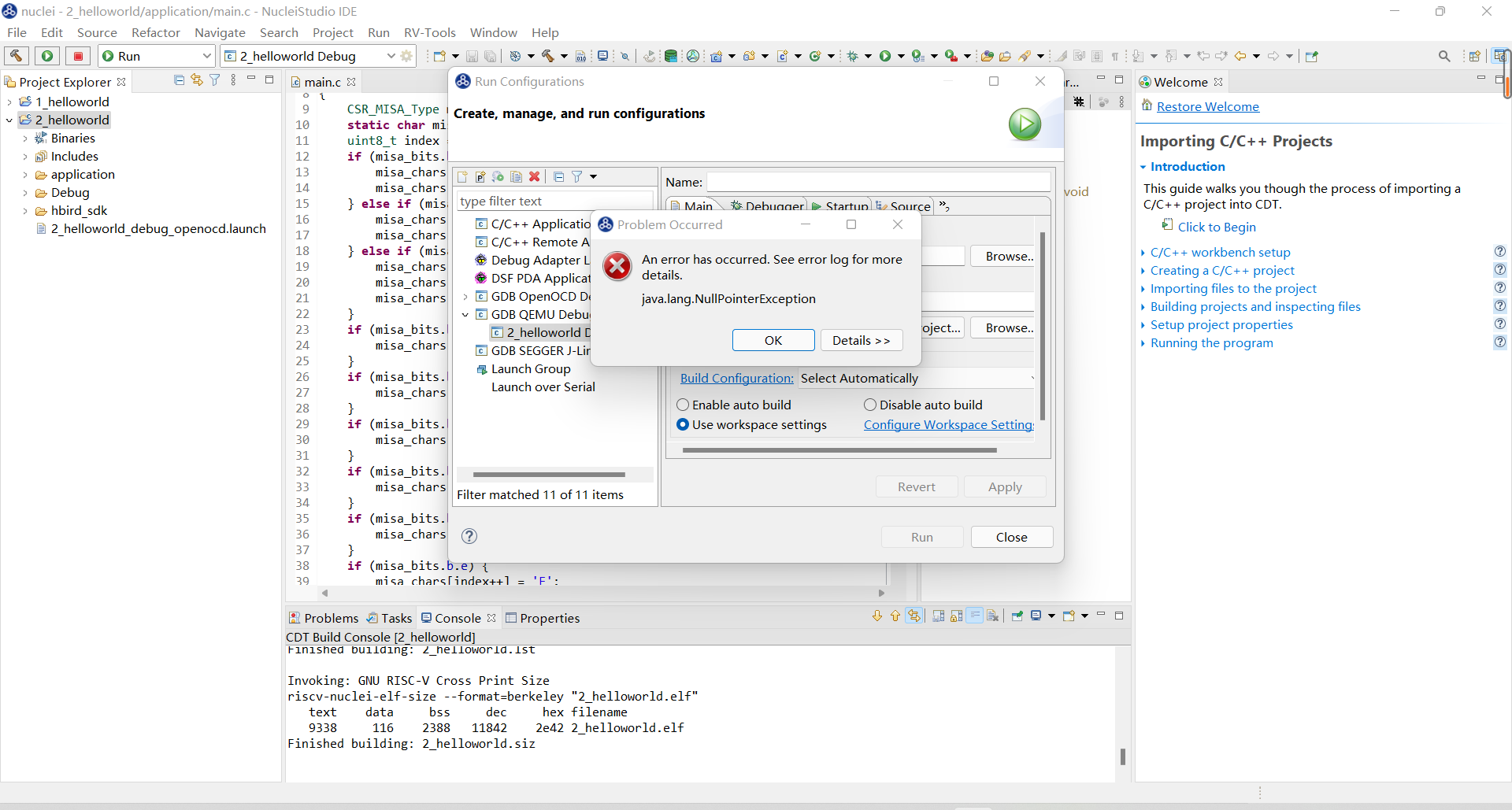The width and height of the screenshot is (1512, 810).
Task: Click New prototype icon in Run Configurations
Action: tap(480, 176)
